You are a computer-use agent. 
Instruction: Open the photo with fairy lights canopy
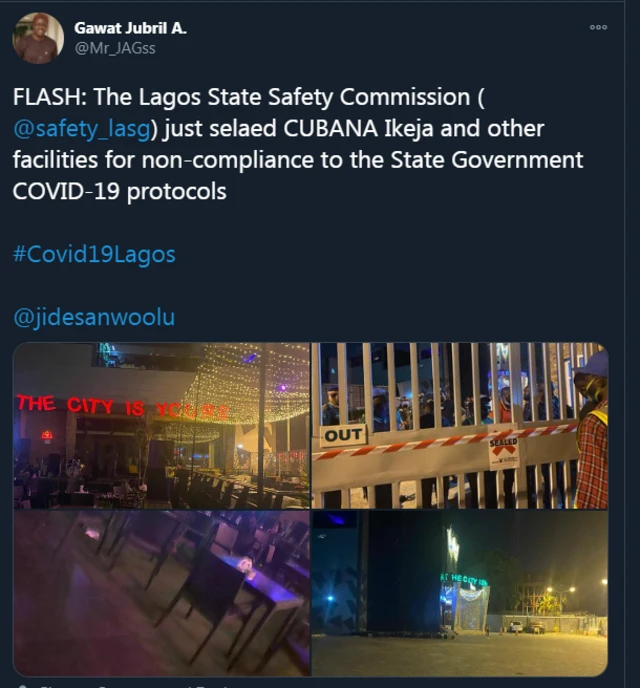tap(161, 425)
